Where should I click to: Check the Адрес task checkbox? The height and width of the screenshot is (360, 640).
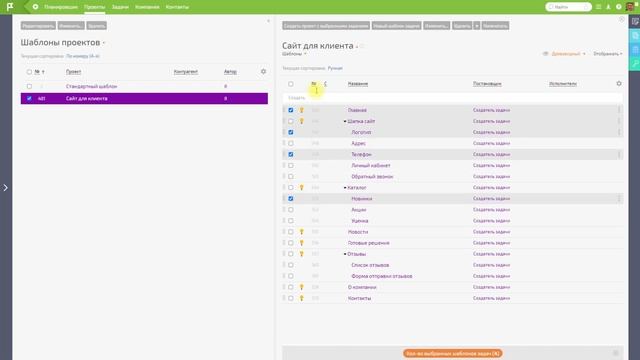pos(291,143)
